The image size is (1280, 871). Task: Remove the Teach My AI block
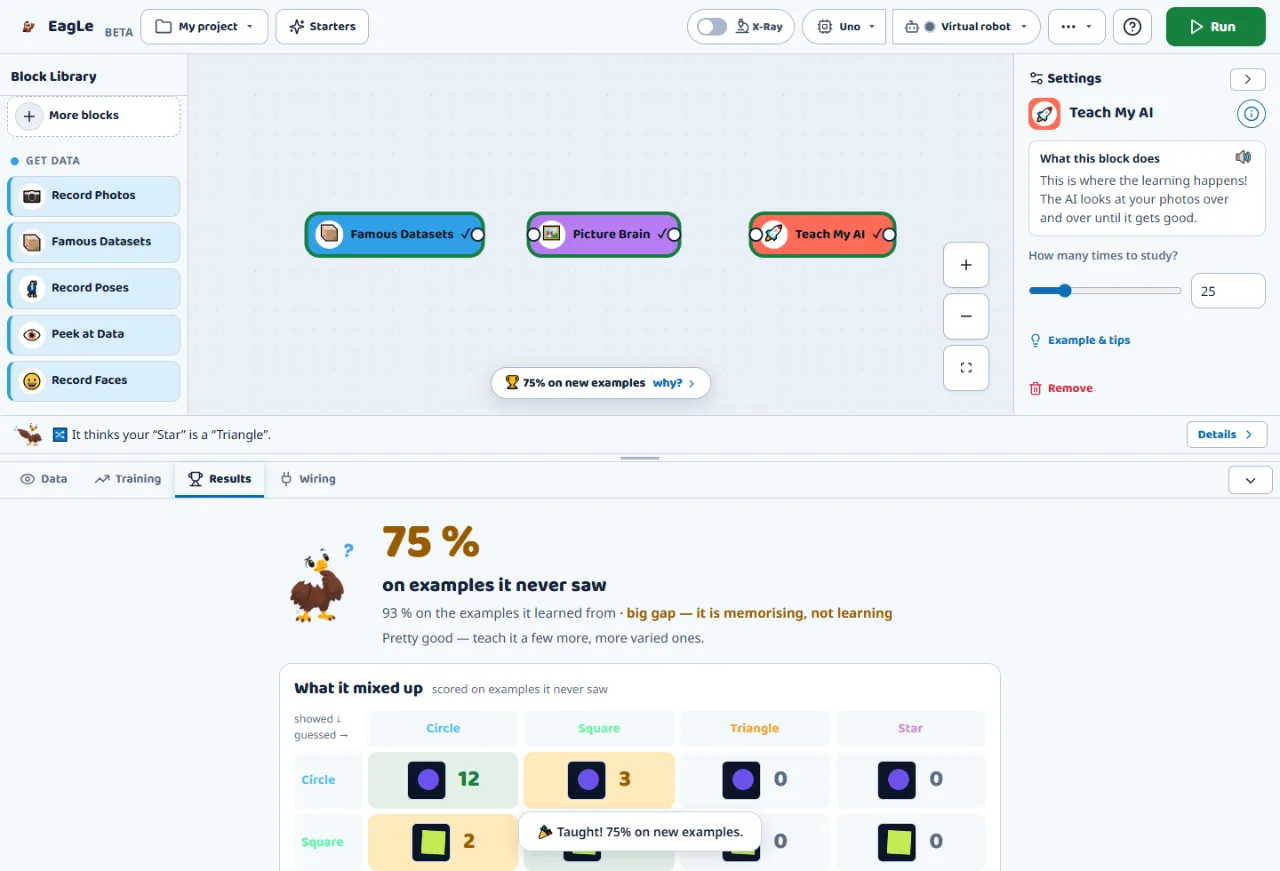(x=1061, y=388)
